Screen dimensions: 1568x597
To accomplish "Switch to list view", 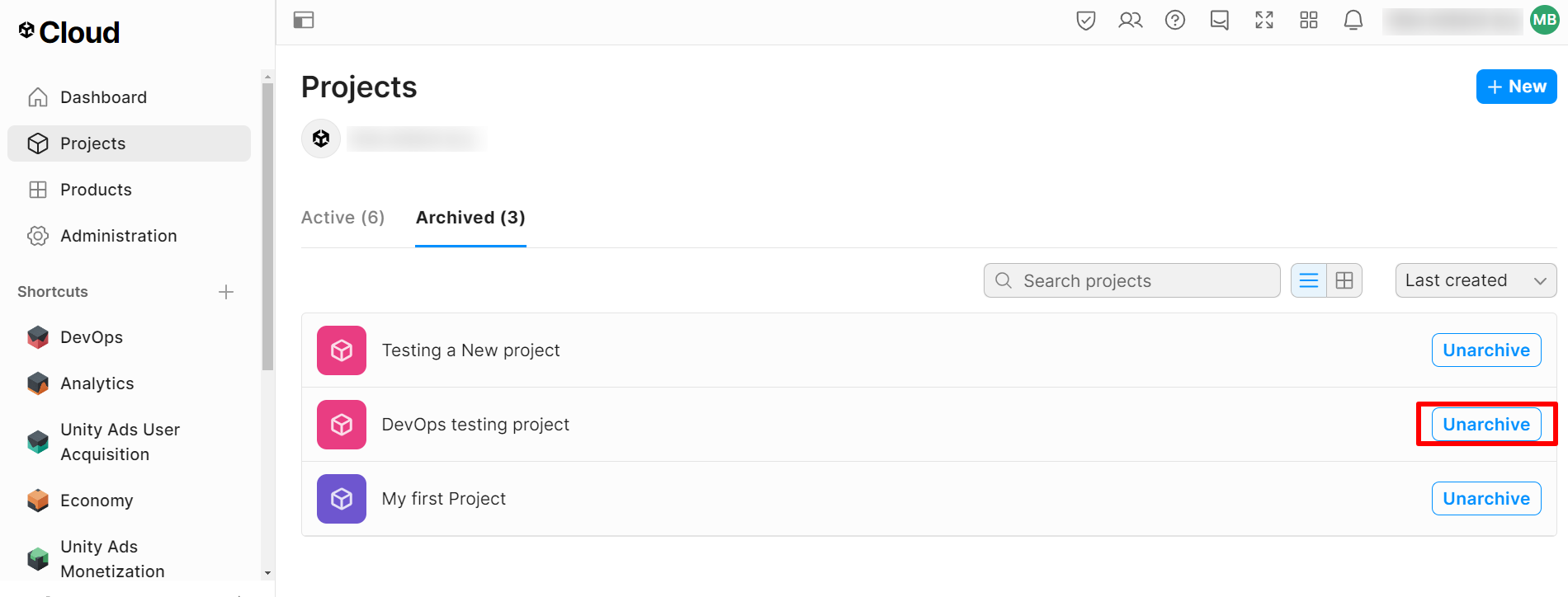I will click(1309, 280).
